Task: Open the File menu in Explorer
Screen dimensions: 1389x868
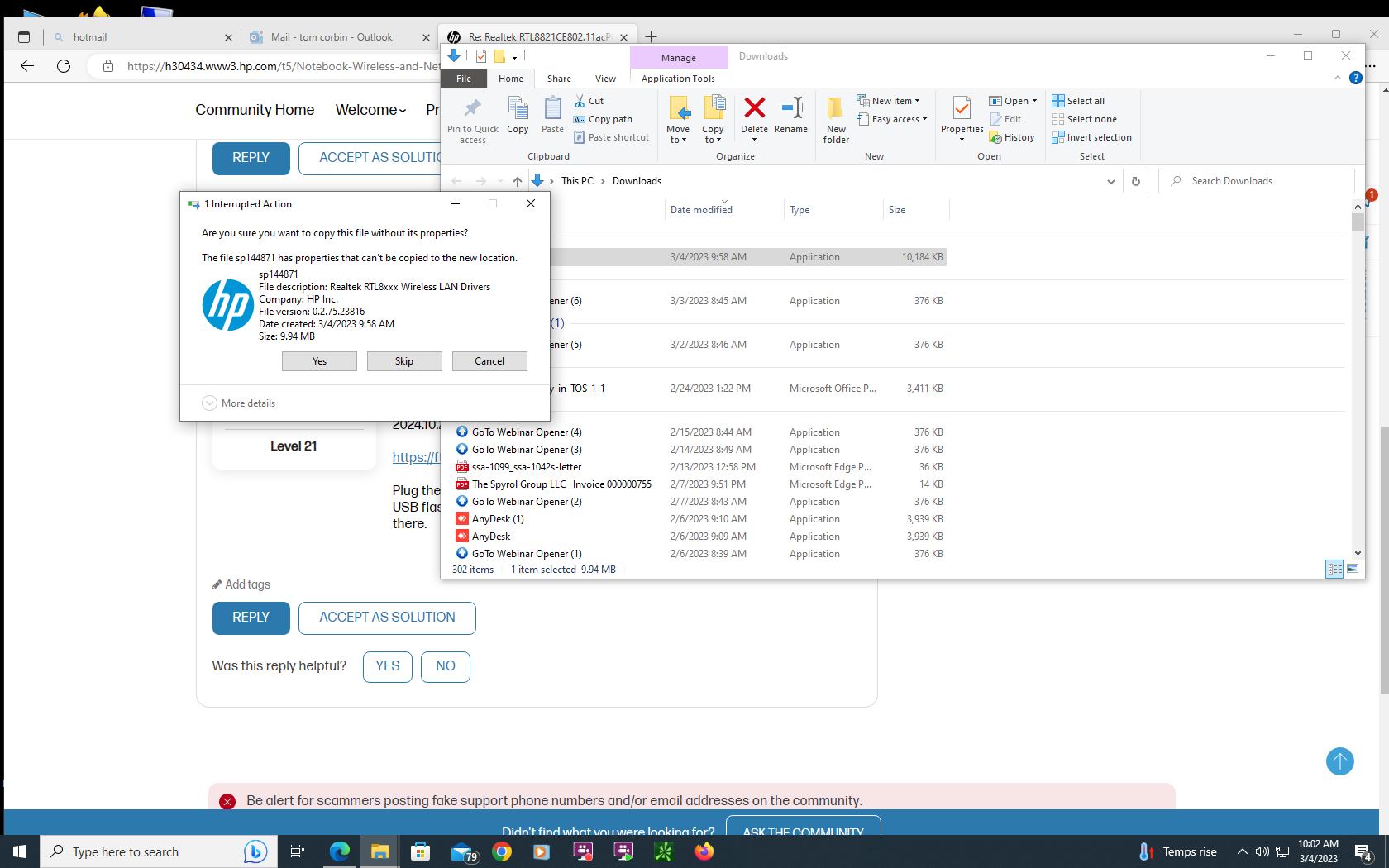Action: point(463,78)
